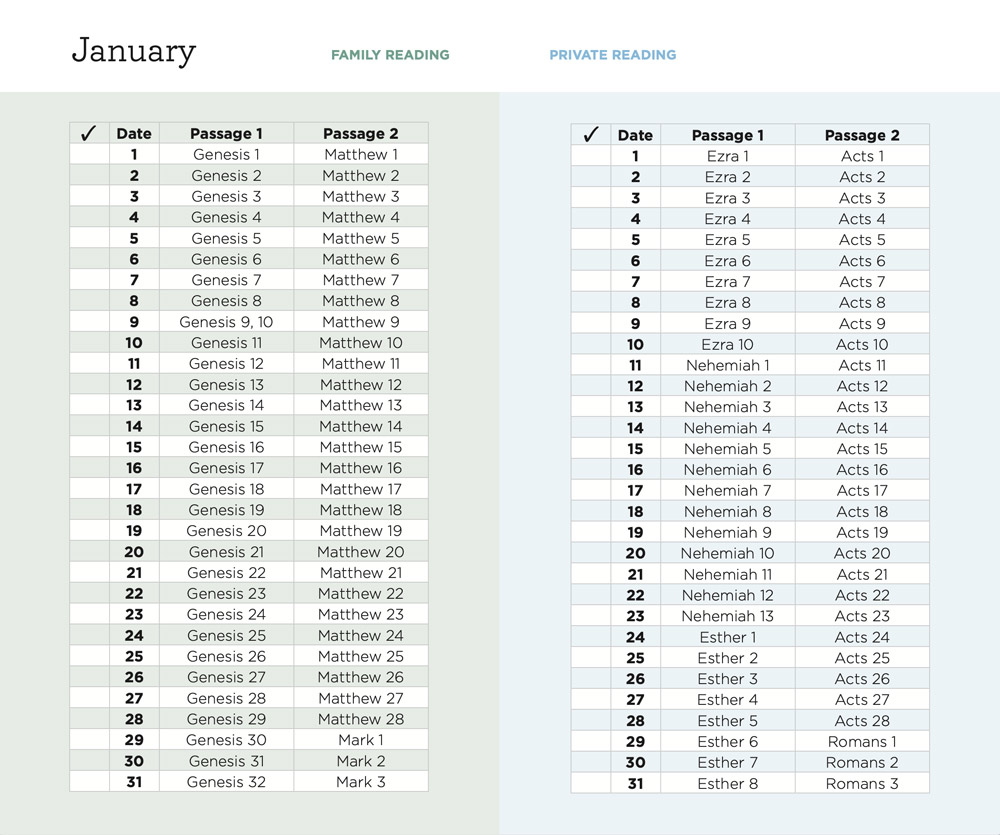Viewport: 1000px width, 835px height.
Task: Click Passage 2 header in Private Reading table
Action: click(x=861, y=135)
